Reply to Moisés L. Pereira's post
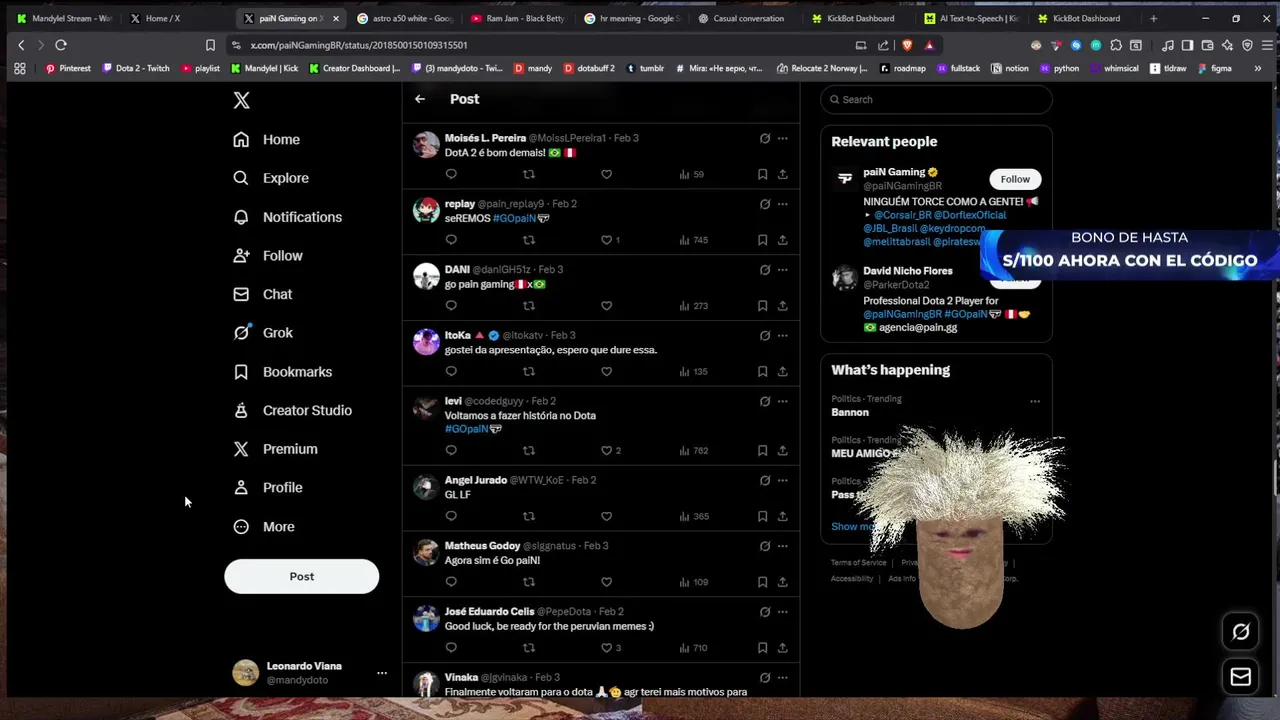 (x=451, y=174)
